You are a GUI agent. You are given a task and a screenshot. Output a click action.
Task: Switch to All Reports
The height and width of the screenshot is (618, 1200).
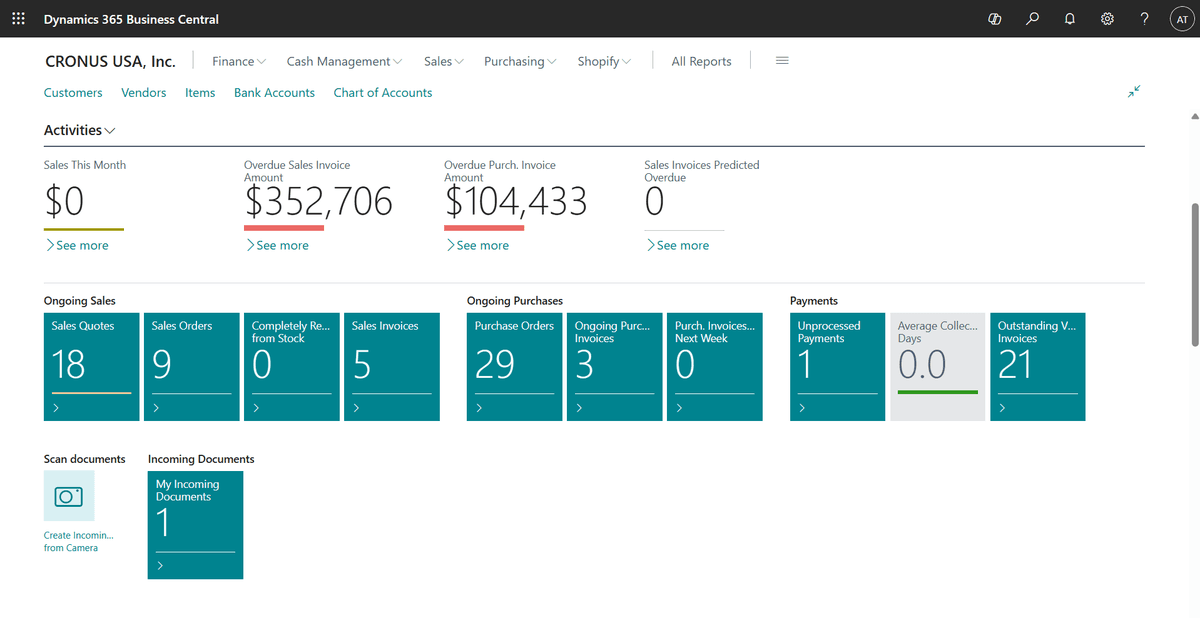pyautogui.click(x=701, y=61)
